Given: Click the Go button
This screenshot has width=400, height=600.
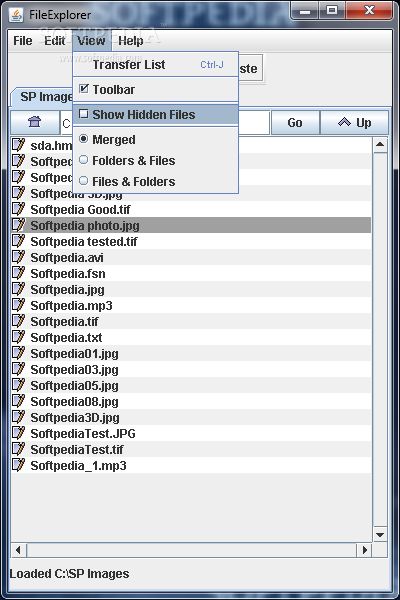Looking at the screenshot, I should (295, 122).
